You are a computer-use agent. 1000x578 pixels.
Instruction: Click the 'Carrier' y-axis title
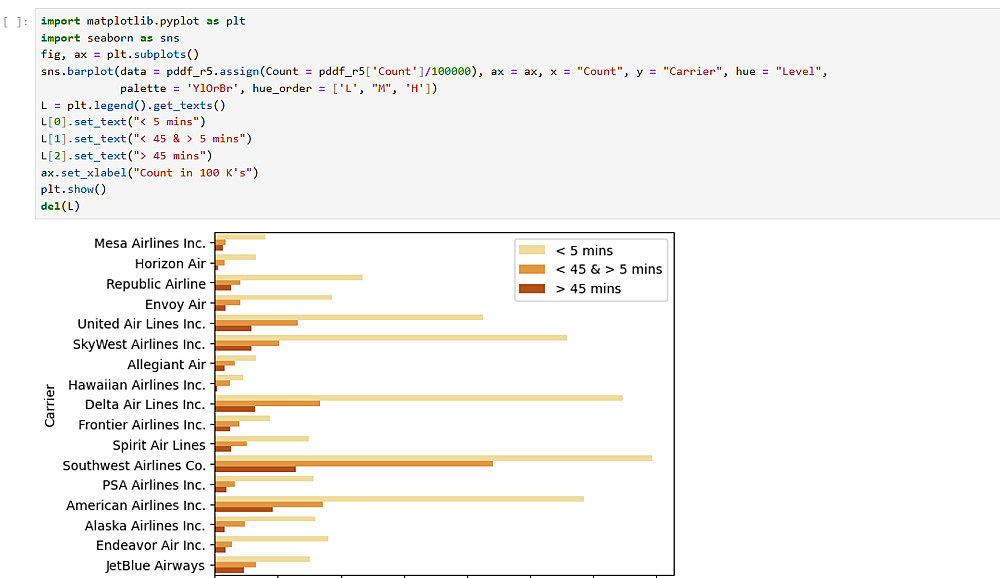(50, 406)
